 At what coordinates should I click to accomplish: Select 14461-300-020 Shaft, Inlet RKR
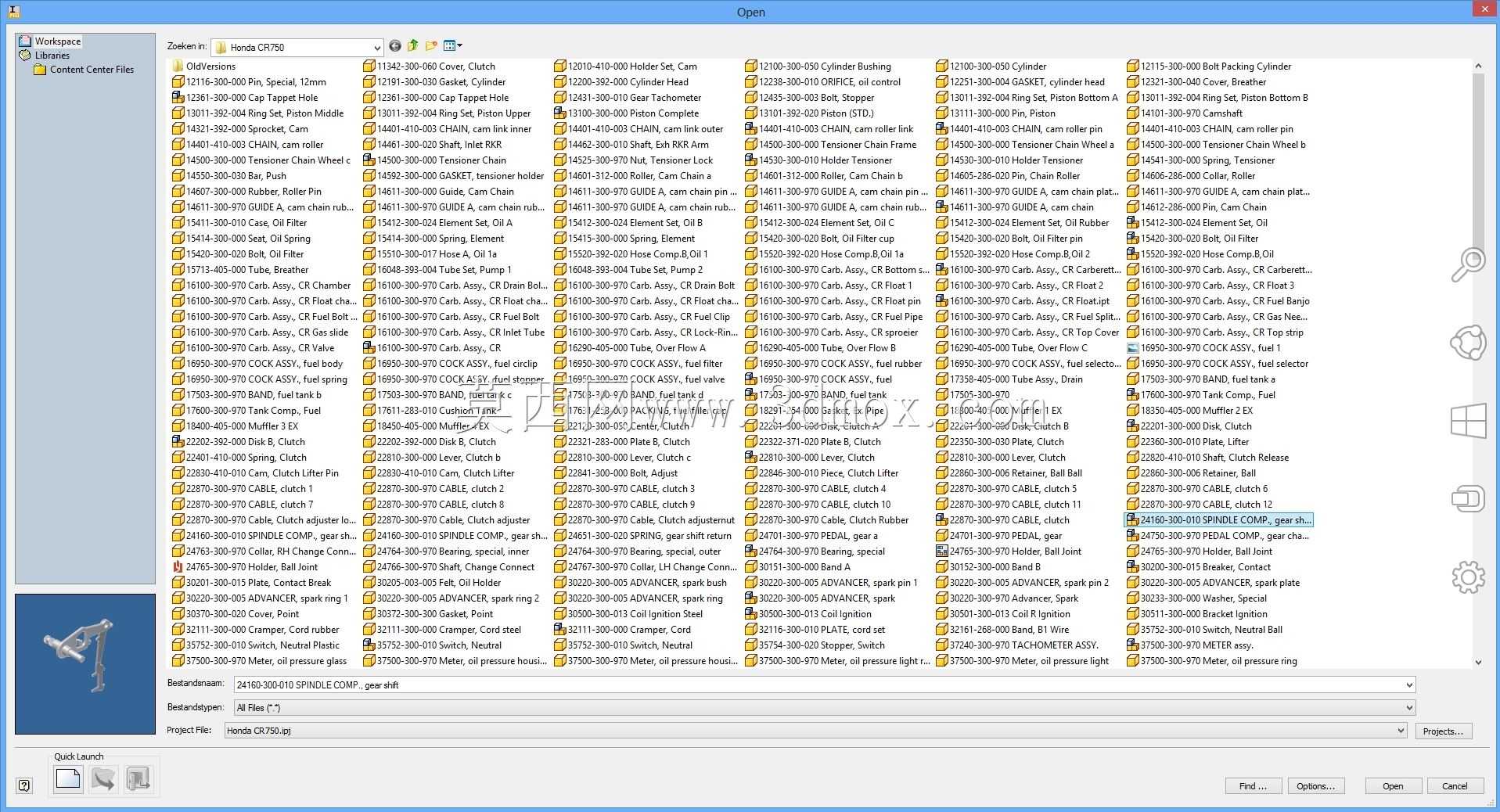pos(440,145)
